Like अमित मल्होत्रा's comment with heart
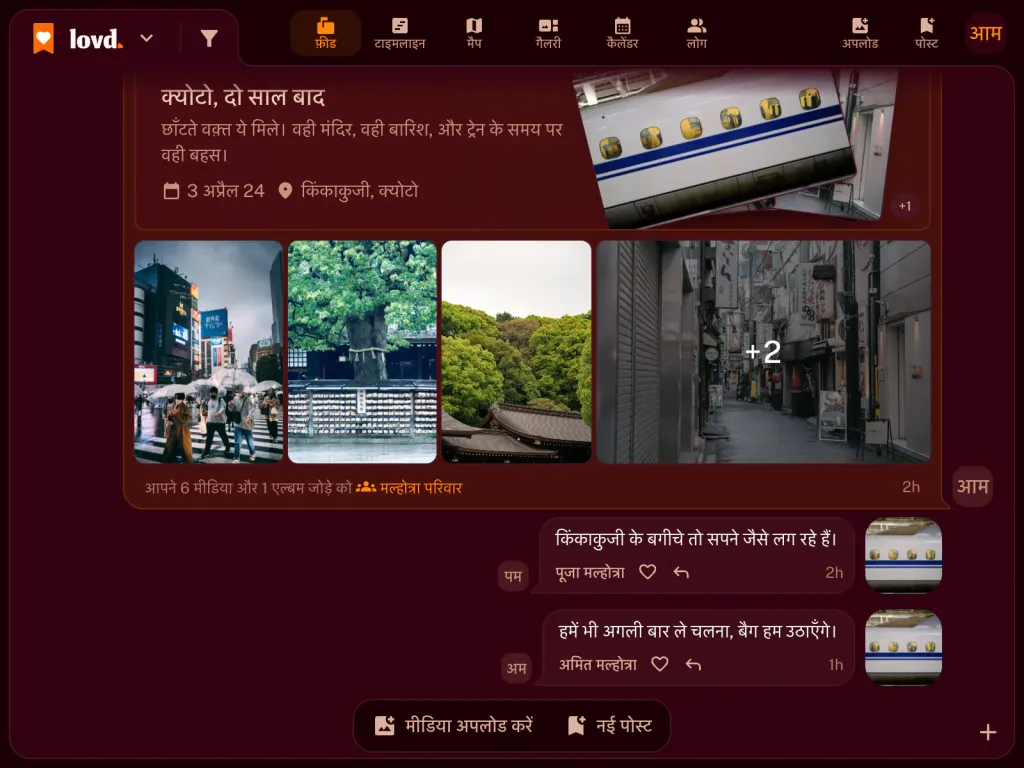The image size is (1024, 768). 660,664
